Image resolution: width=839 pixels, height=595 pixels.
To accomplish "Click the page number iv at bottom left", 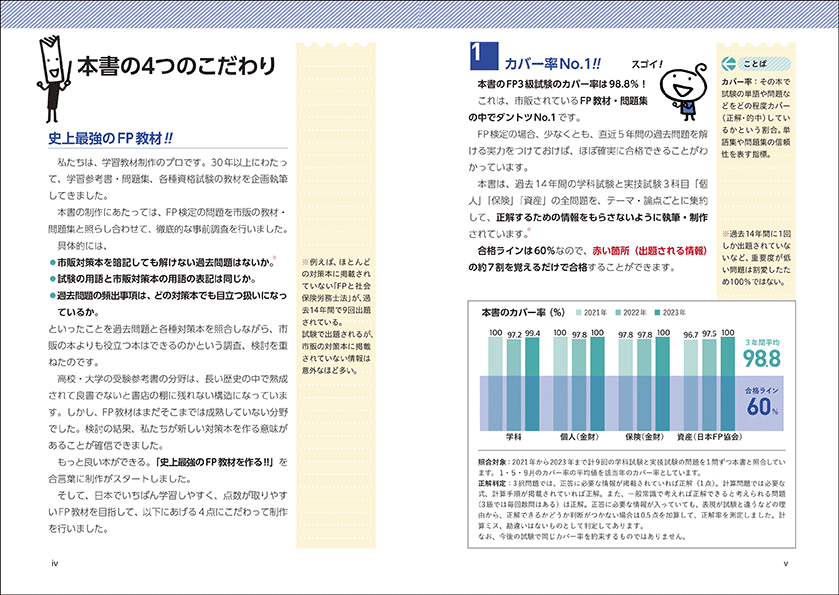I will click(54, 563).
